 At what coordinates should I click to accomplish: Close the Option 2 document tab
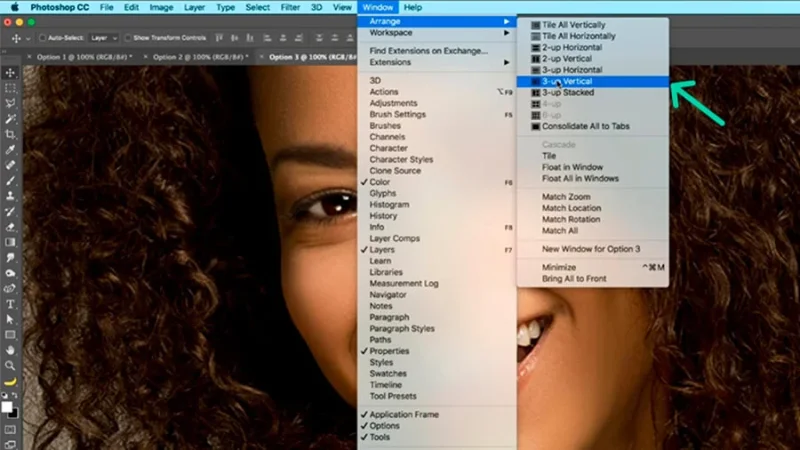(145, 57)
